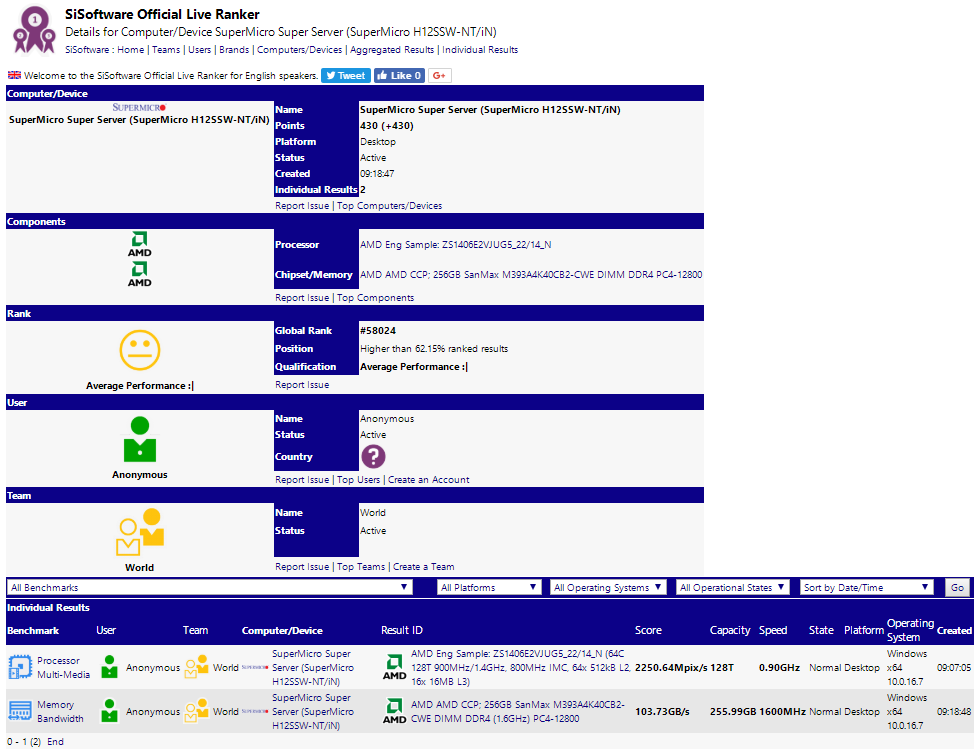Click the AMD logo in Processor Multi-Media result row
This screenshot has width=980, height=751.
(394, 667)
